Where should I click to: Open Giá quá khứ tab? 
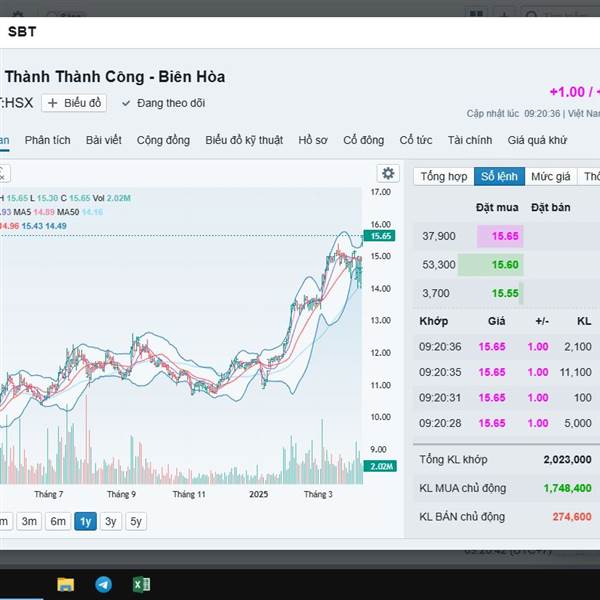(537, 140)
